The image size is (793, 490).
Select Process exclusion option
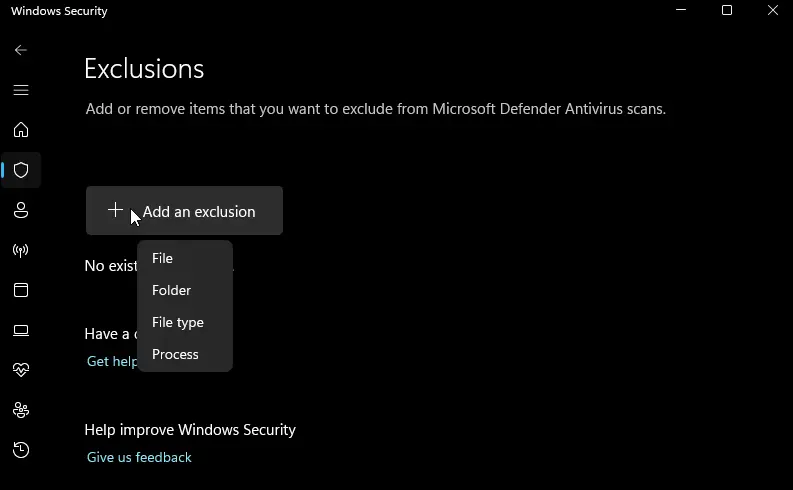[x=175, y=354]
